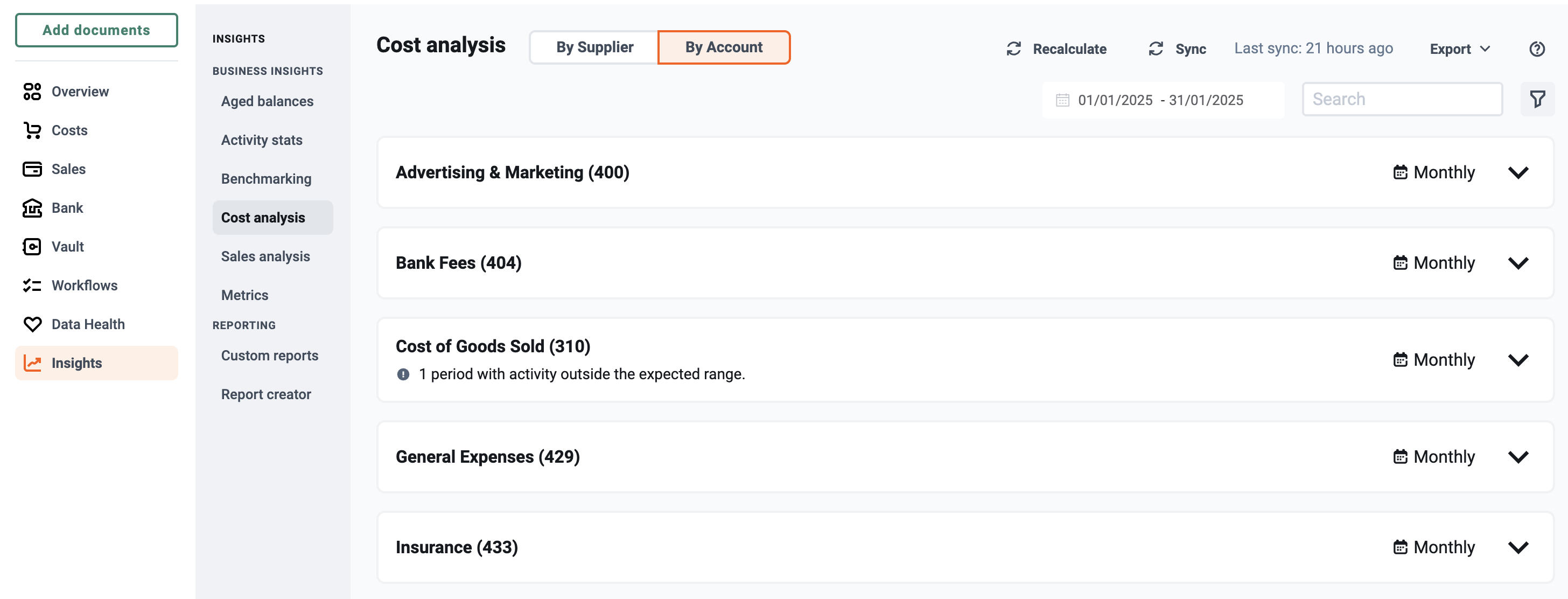Click the Workflows checklist icon

pos(32,285)
